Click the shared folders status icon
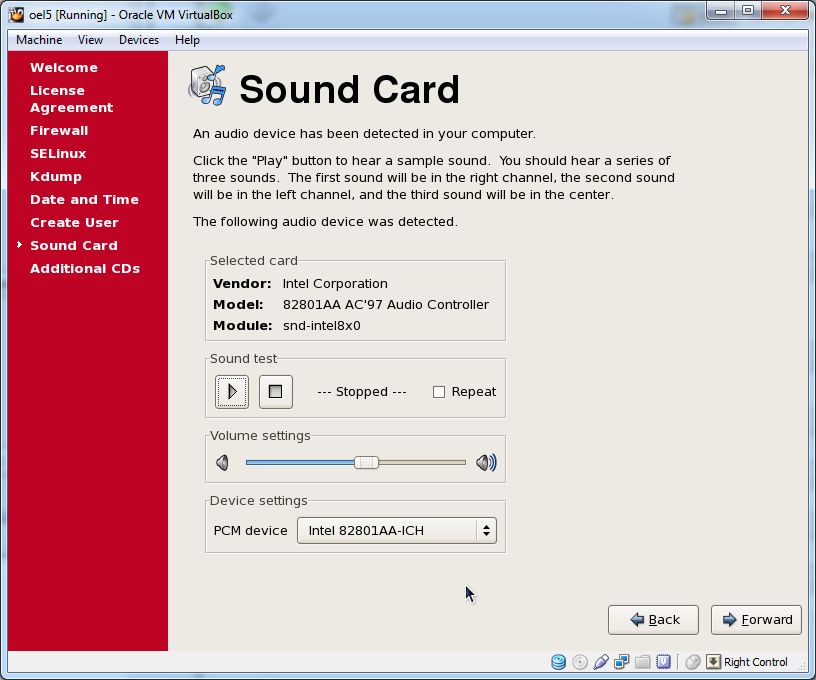 (x=643, y=662)
